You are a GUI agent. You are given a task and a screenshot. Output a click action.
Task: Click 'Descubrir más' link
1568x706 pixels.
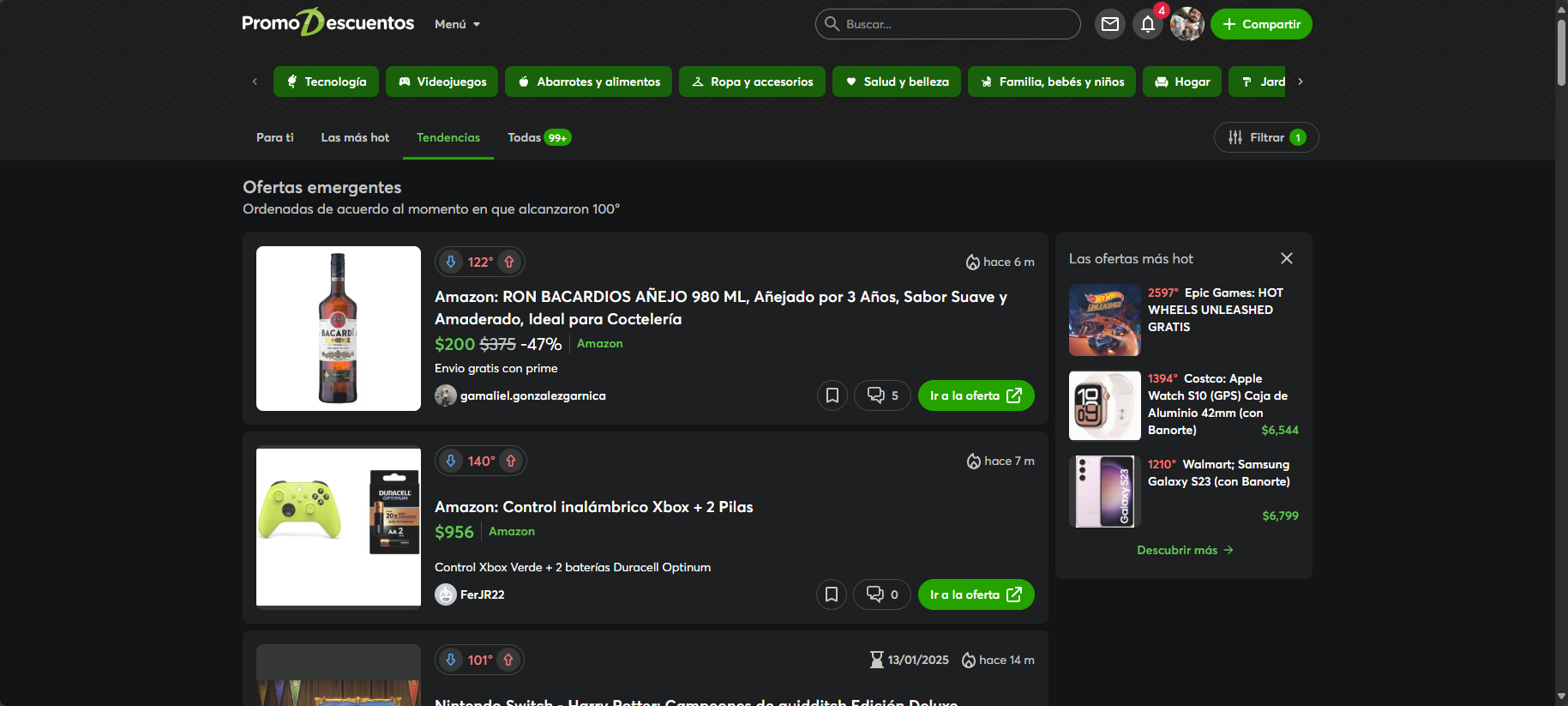[x=1184, y=550]
